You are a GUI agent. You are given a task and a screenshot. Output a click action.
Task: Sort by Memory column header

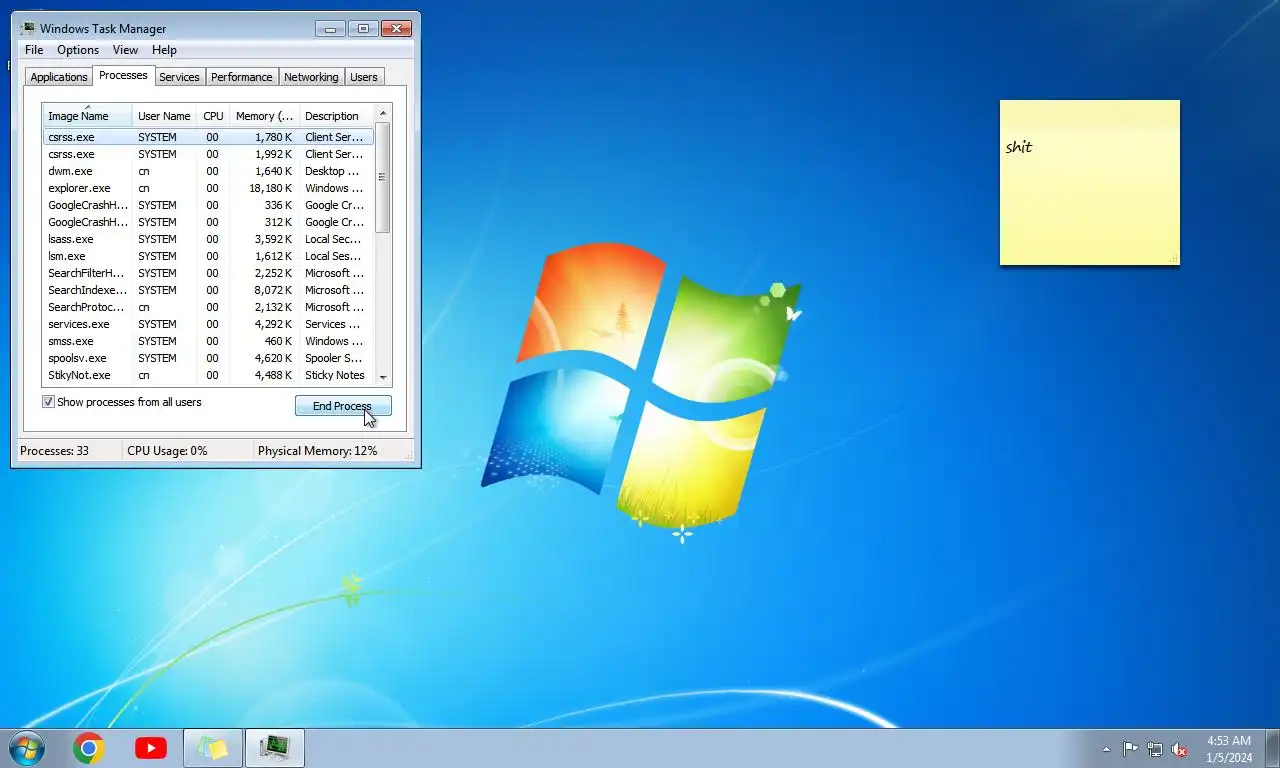point(264,116)
